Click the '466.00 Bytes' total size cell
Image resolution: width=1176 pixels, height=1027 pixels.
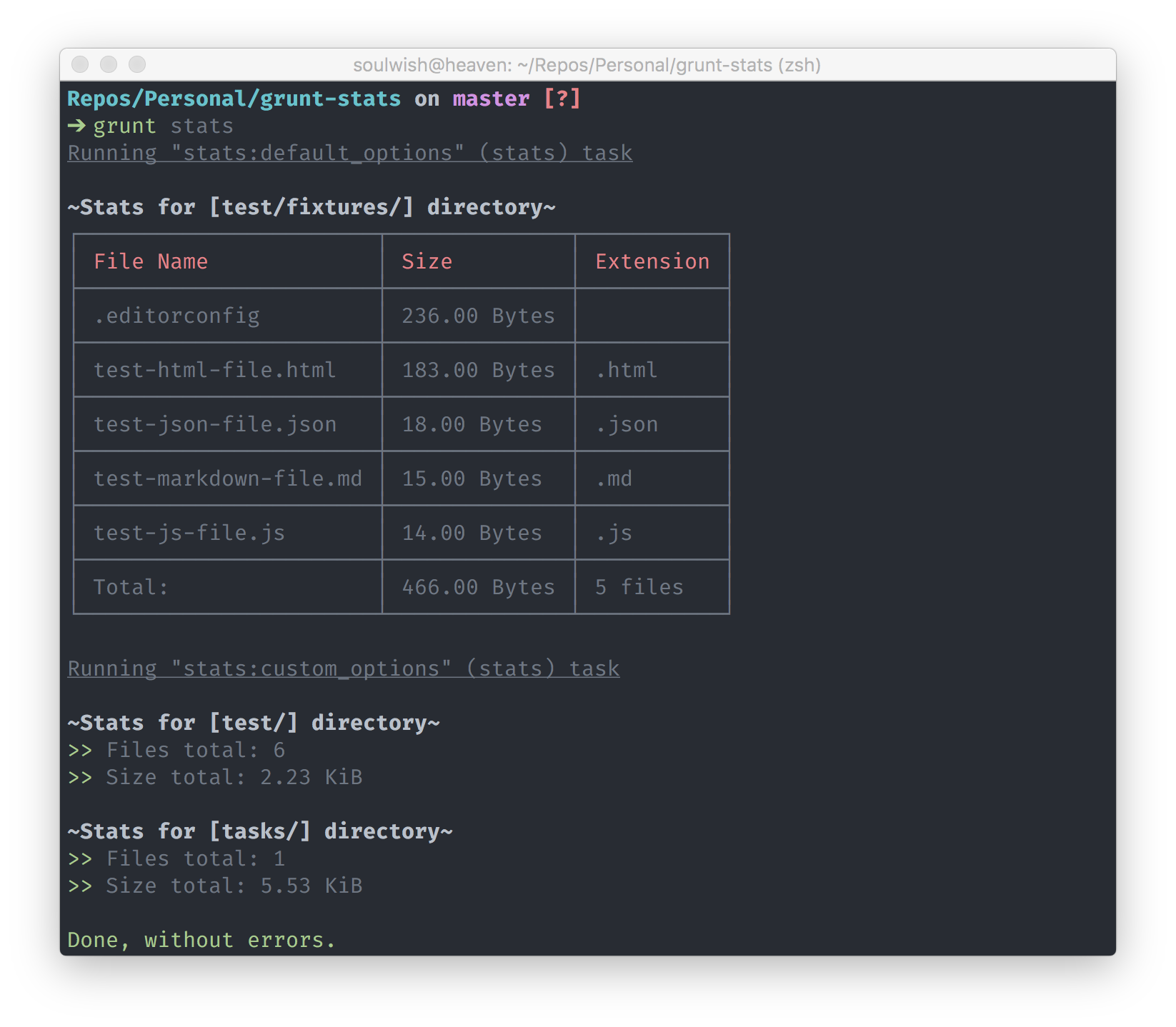click(478, 587)
